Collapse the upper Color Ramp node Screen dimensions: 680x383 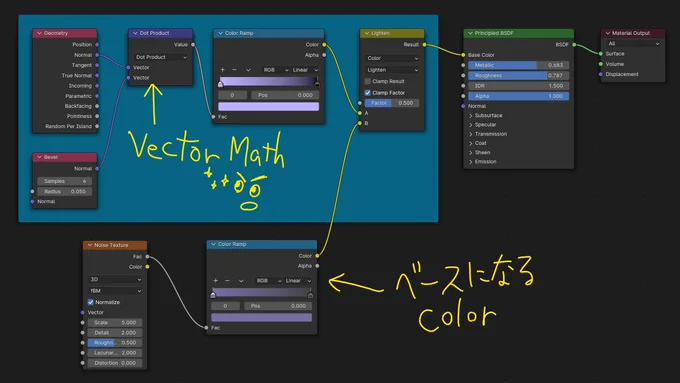(220, 33)
